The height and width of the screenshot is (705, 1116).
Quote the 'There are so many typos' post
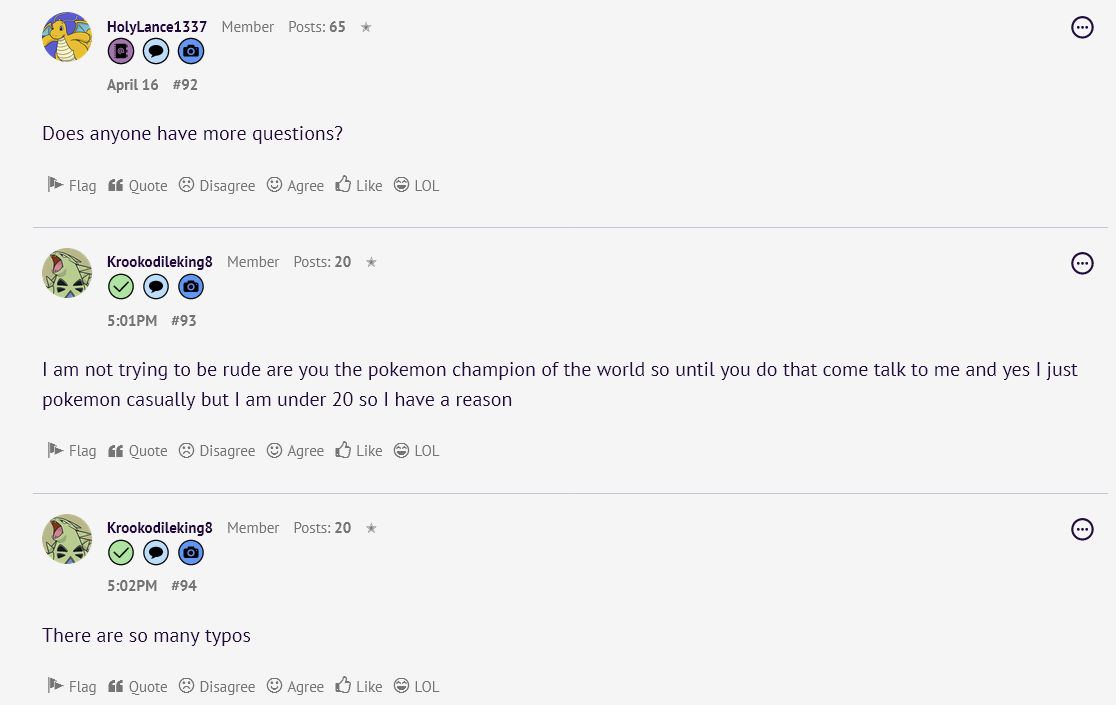138,686
